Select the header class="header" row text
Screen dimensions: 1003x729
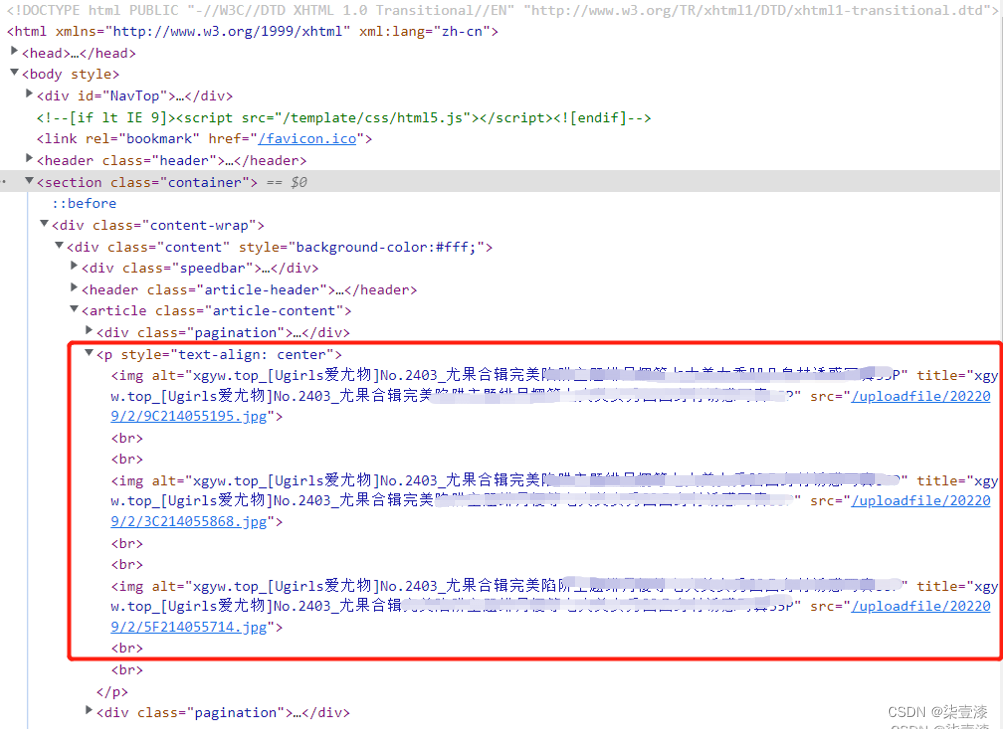point(171,161)
